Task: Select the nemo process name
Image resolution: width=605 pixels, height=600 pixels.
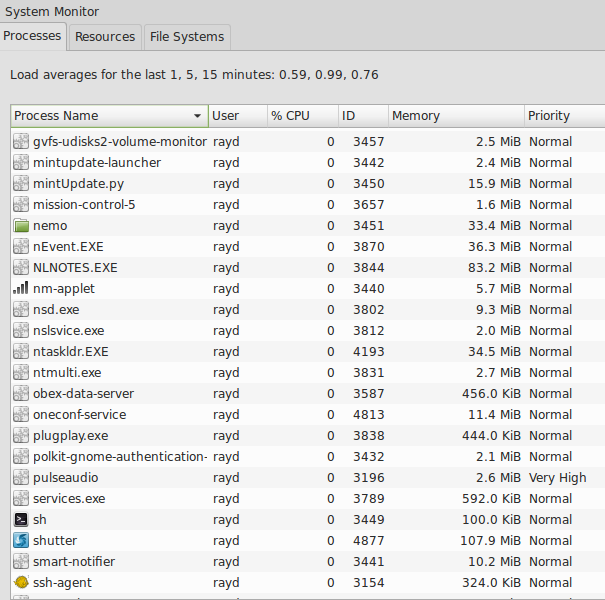Action: [x=50, y=226]
